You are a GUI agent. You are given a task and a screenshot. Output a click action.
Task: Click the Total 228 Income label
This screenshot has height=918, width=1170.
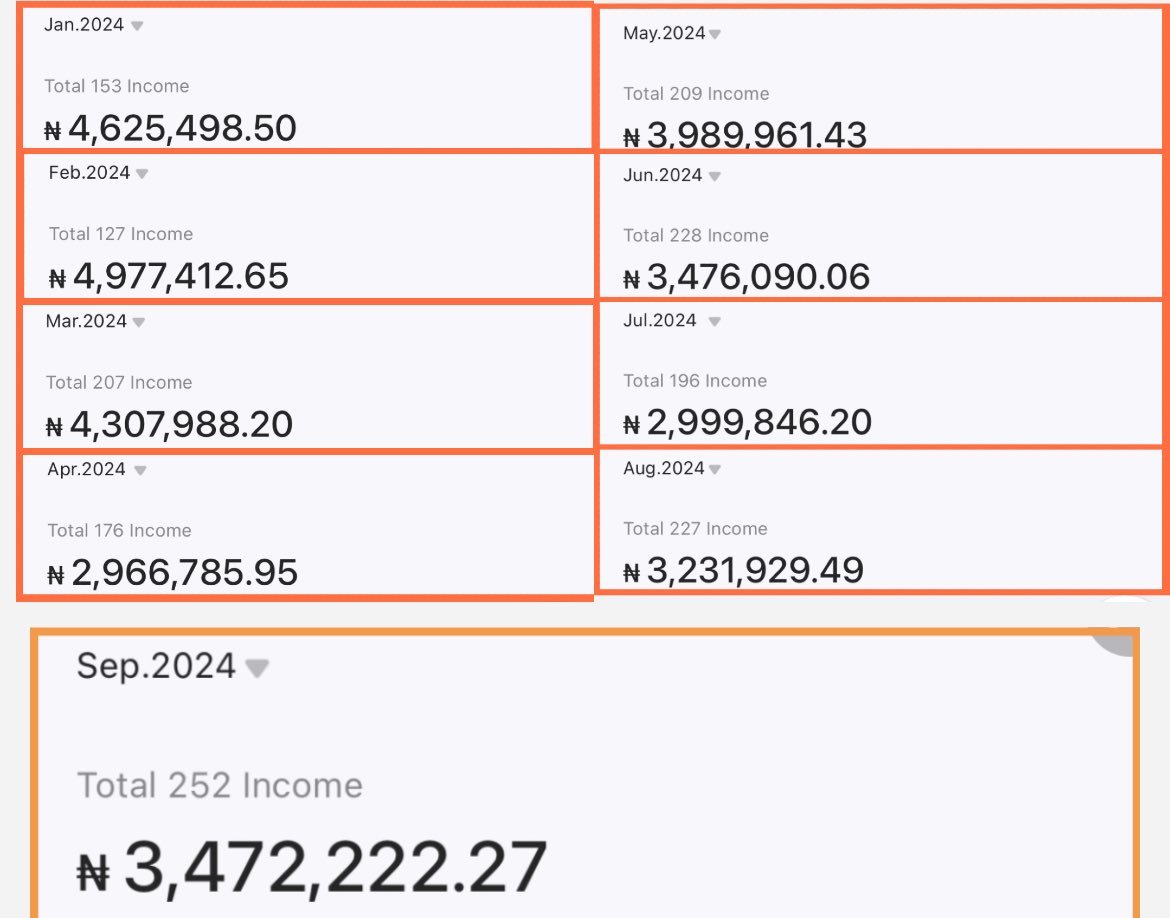coord(696,236)
